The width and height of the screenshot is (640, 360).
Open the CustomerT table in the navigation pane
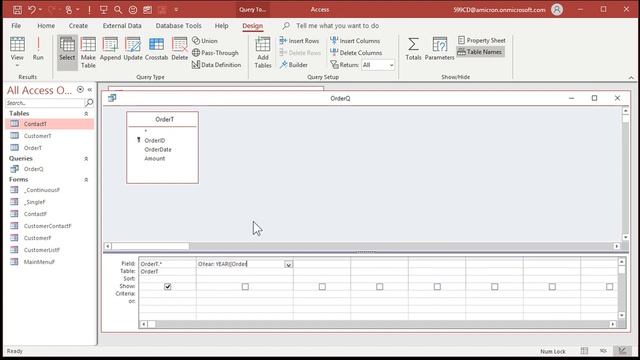click(x=50, y=136)
